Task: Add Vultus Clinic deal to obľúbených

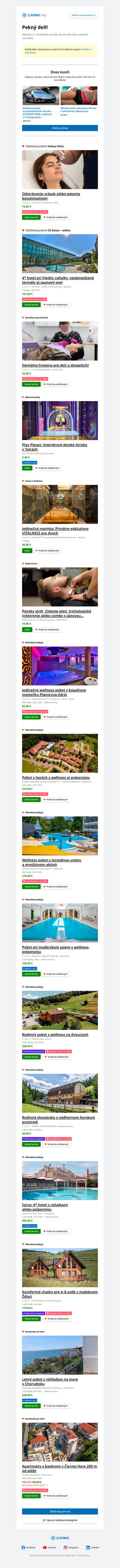Action: tap(56, 217)
